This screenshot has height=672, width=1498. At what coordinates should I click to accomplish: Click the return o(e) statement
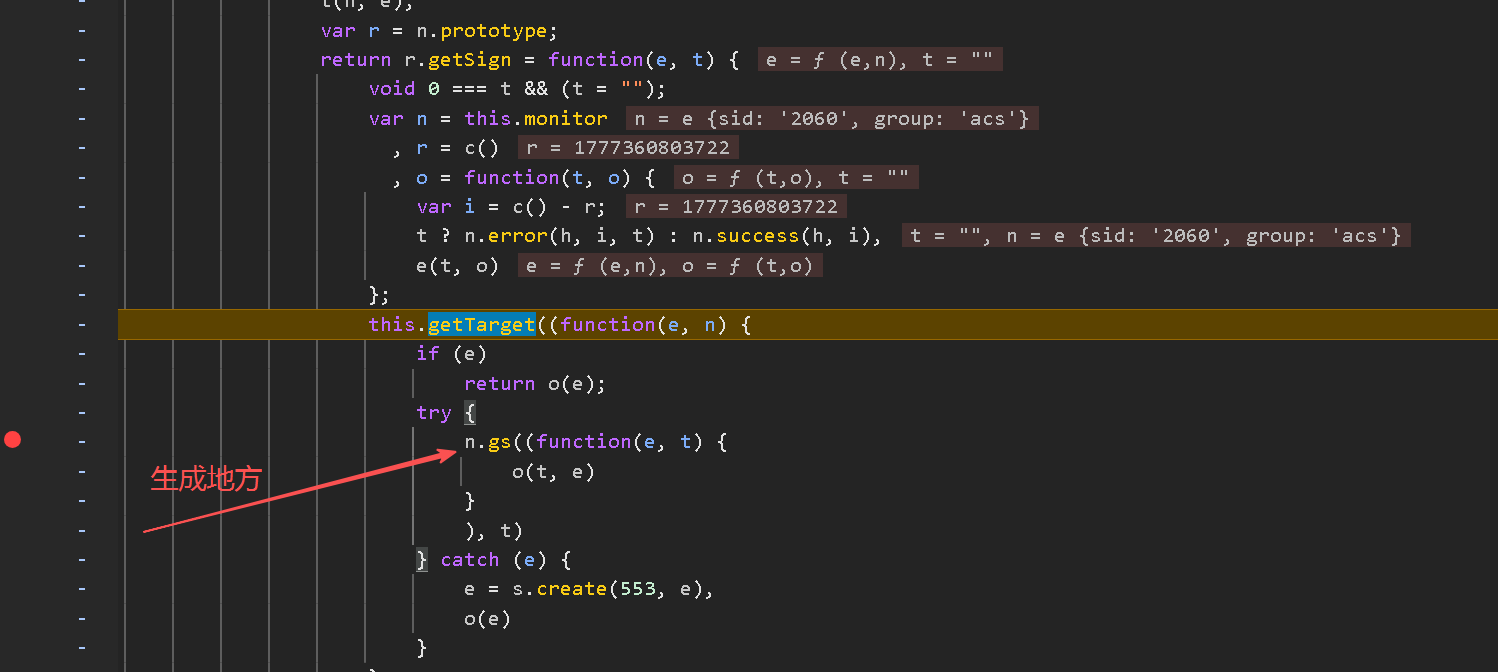coord(535,383)
